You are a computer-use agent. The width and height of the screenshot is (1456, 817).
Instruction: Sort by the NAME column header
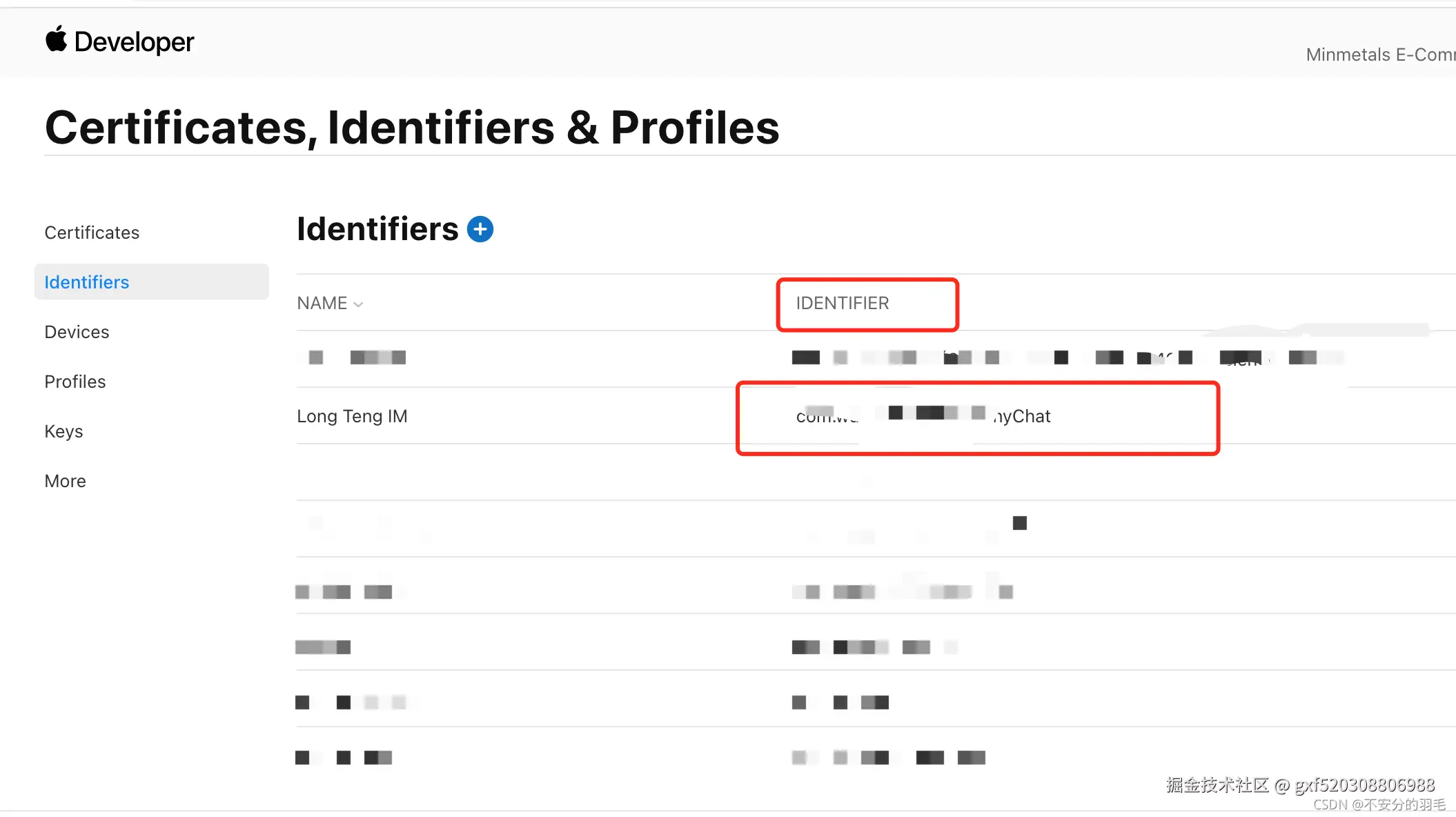pyautogui.click(x=322, y=303)
